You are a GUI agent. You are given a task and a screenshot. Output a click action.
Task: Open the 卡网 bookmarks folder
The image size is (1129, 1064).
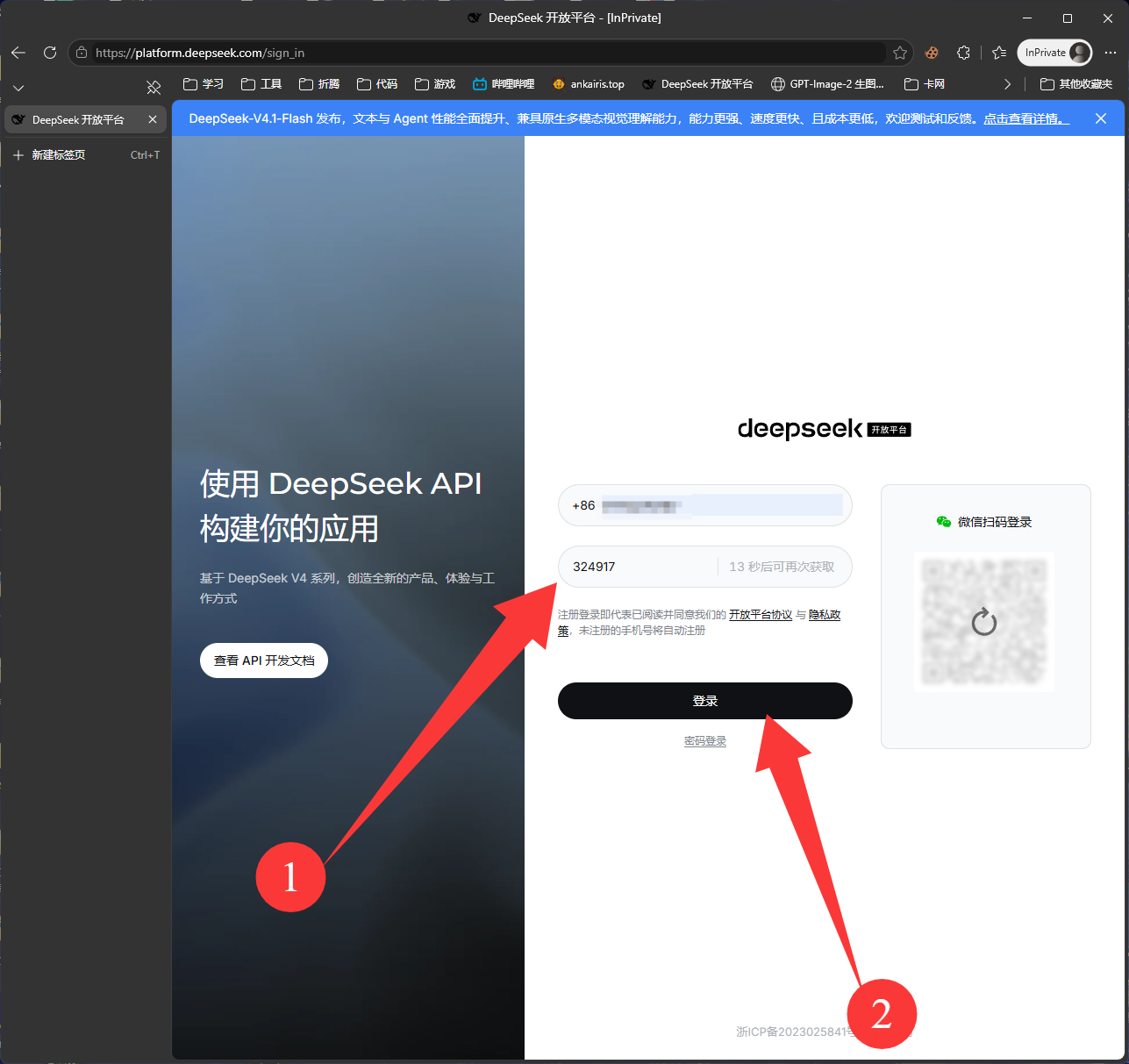(x=925, y=84)
